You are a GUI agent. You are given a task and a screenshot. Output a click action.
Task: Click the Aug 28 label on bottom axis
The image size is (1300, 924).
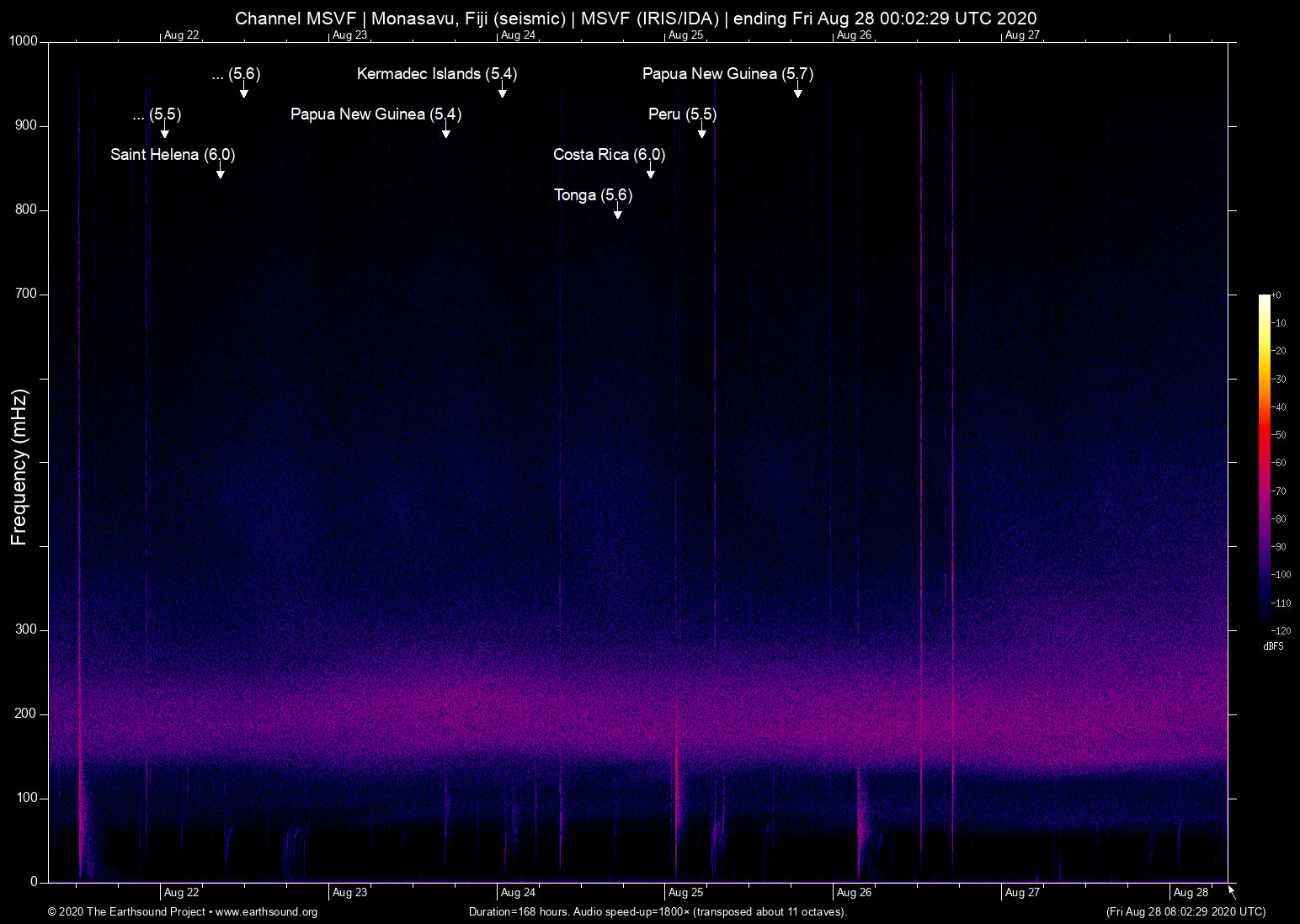(1191, 893)
